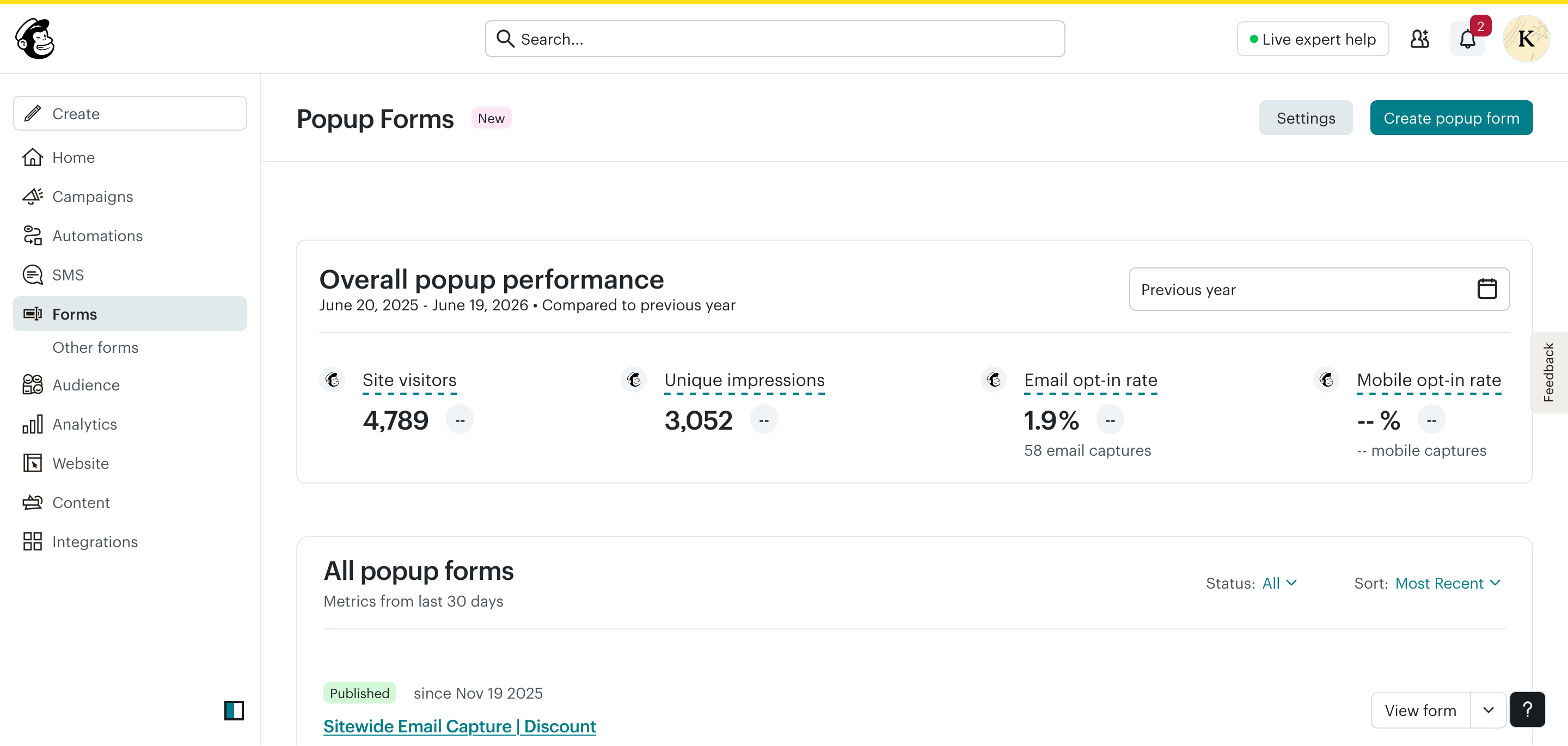Screen dimensions: 1568x746
Task: Expand the arrow next to View form
Action: point(1489,710)
